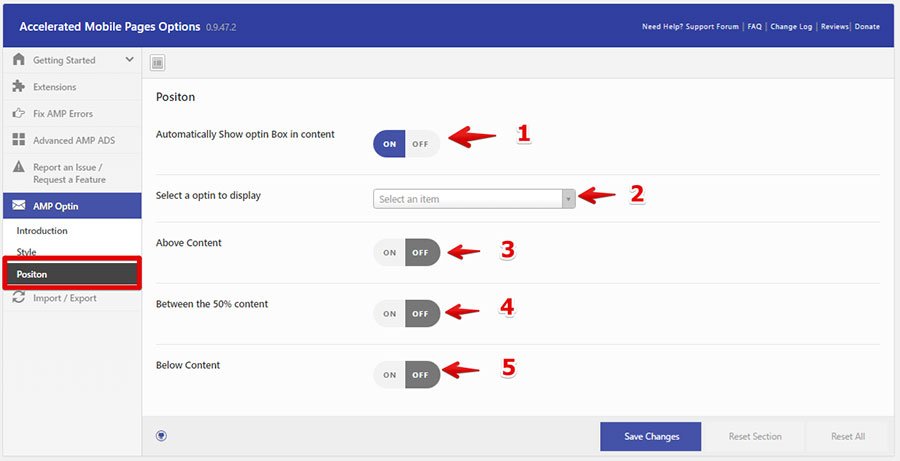Enable Between the 50% content ON
Viewport: 900px width, 461px height.
click(390, 313)
